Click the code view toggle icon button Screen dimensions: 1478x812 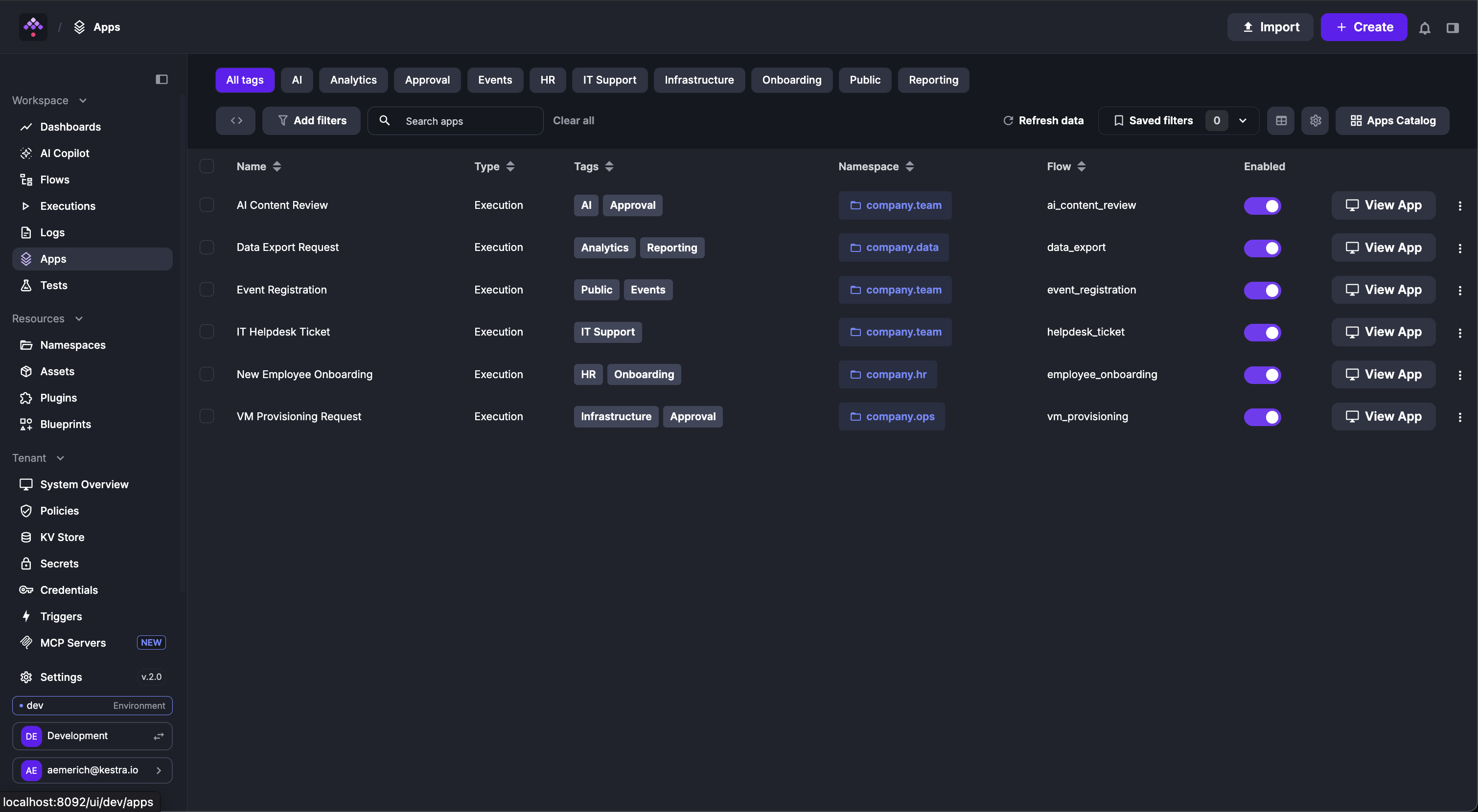pyautogui.click(x=236, y=120)
